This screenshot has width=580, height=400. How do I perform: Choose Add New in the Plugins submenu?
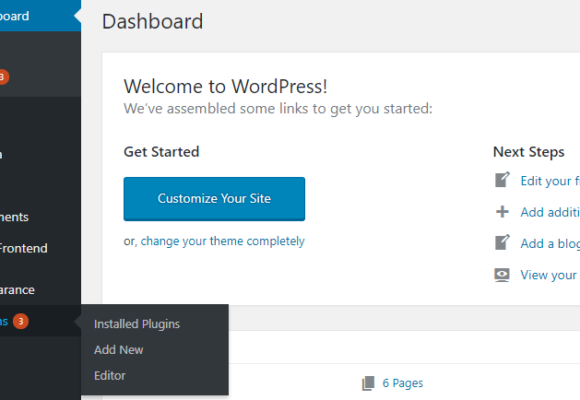pyautogui.click(x=118, y=350)
